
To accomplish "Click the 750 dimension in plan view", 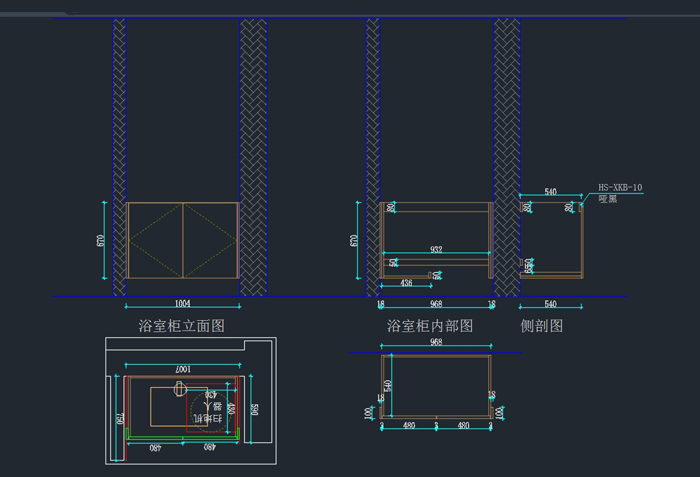I will 119,418.
